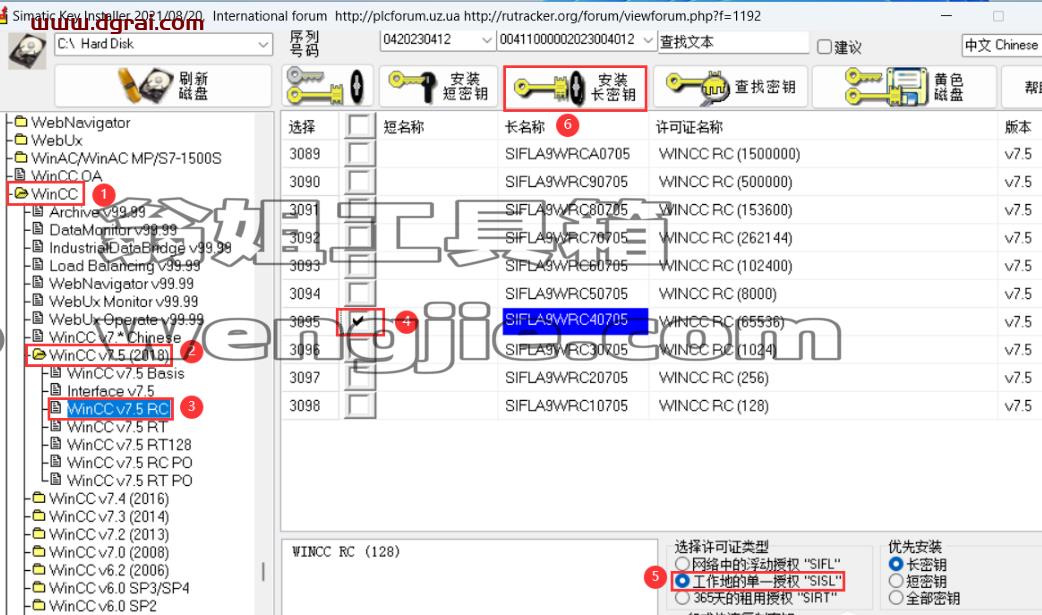
Task: Select WebUx Monitor v99.99 tree item
Action: point(123,302)
